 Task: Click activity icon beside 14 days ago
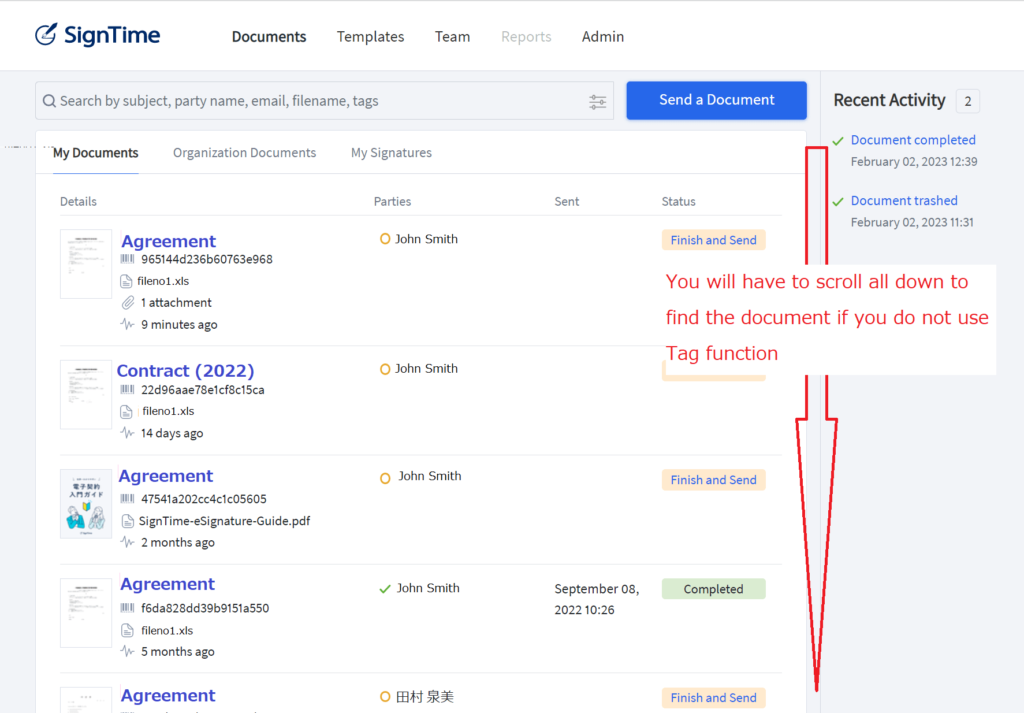click(127, 433)
